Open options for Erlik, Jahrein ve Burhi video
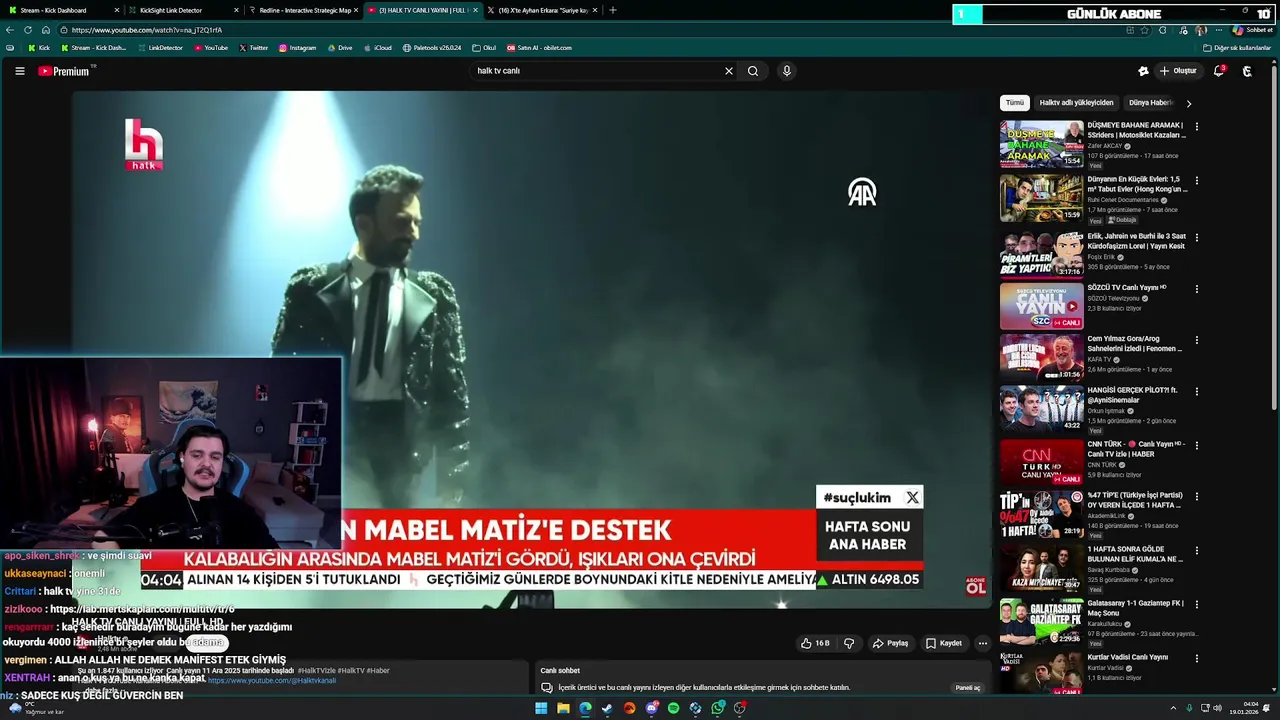 (x=1196, y=238)
